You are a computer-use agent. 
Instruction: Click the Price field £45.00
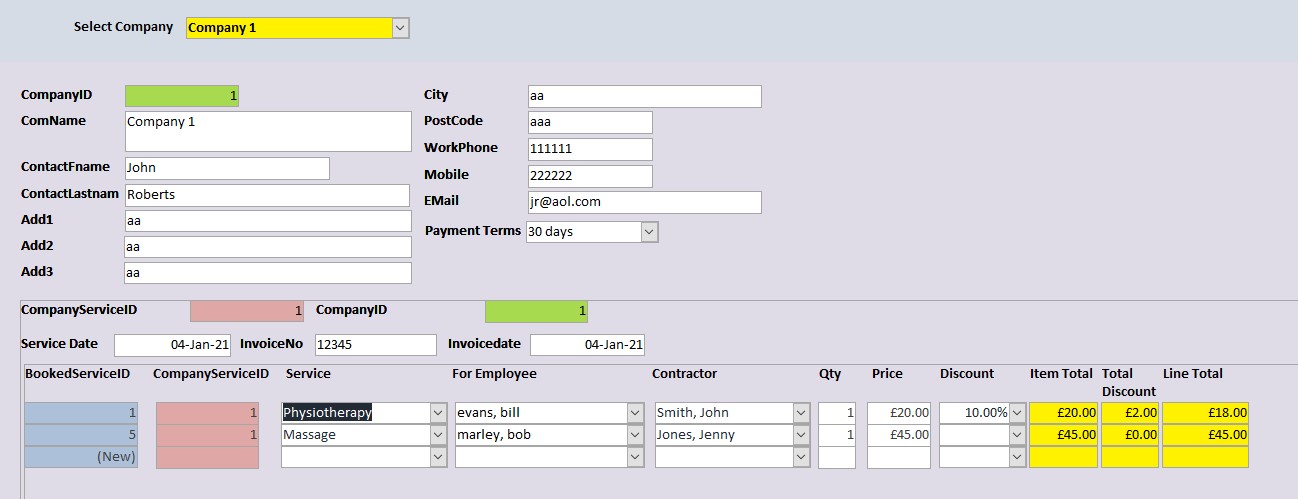(899, 435)
